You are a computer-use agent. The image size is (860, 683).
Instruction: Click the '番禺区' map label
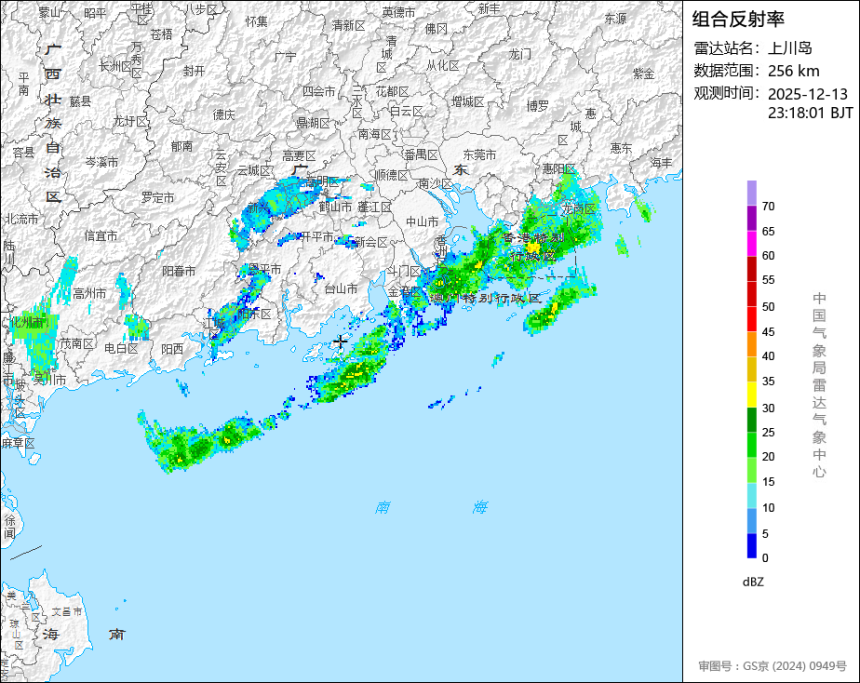pos(421,155)
